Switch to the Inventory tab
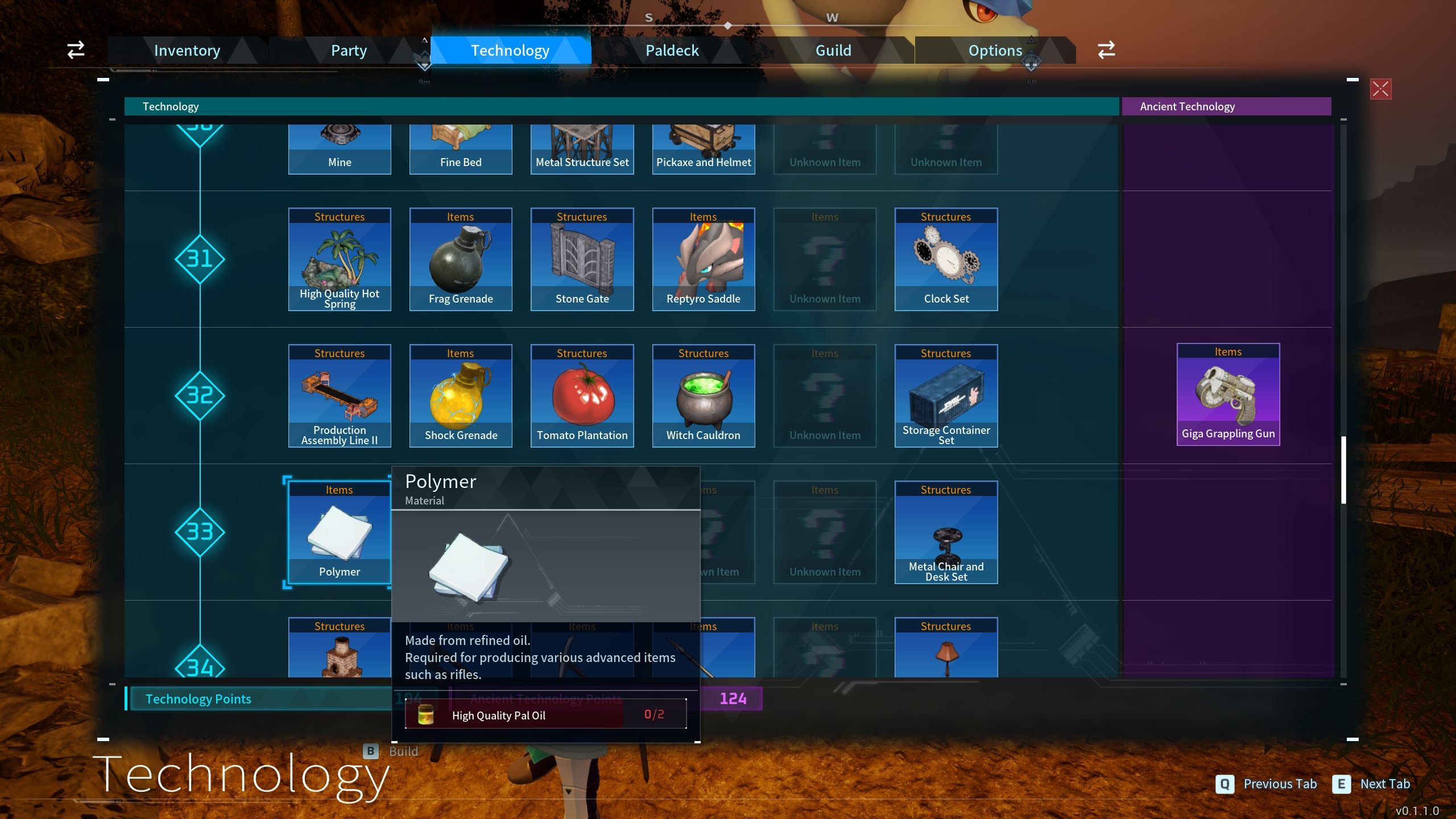The image size is (1456, 819). (187, 48)
